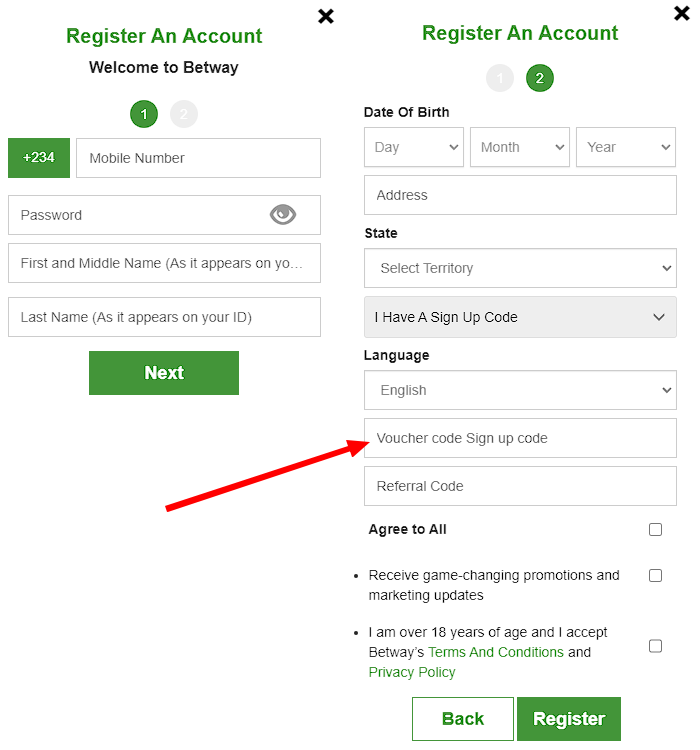Open the Day dropdown
Viewport: 700px width, 750px height.
(414, 147)
